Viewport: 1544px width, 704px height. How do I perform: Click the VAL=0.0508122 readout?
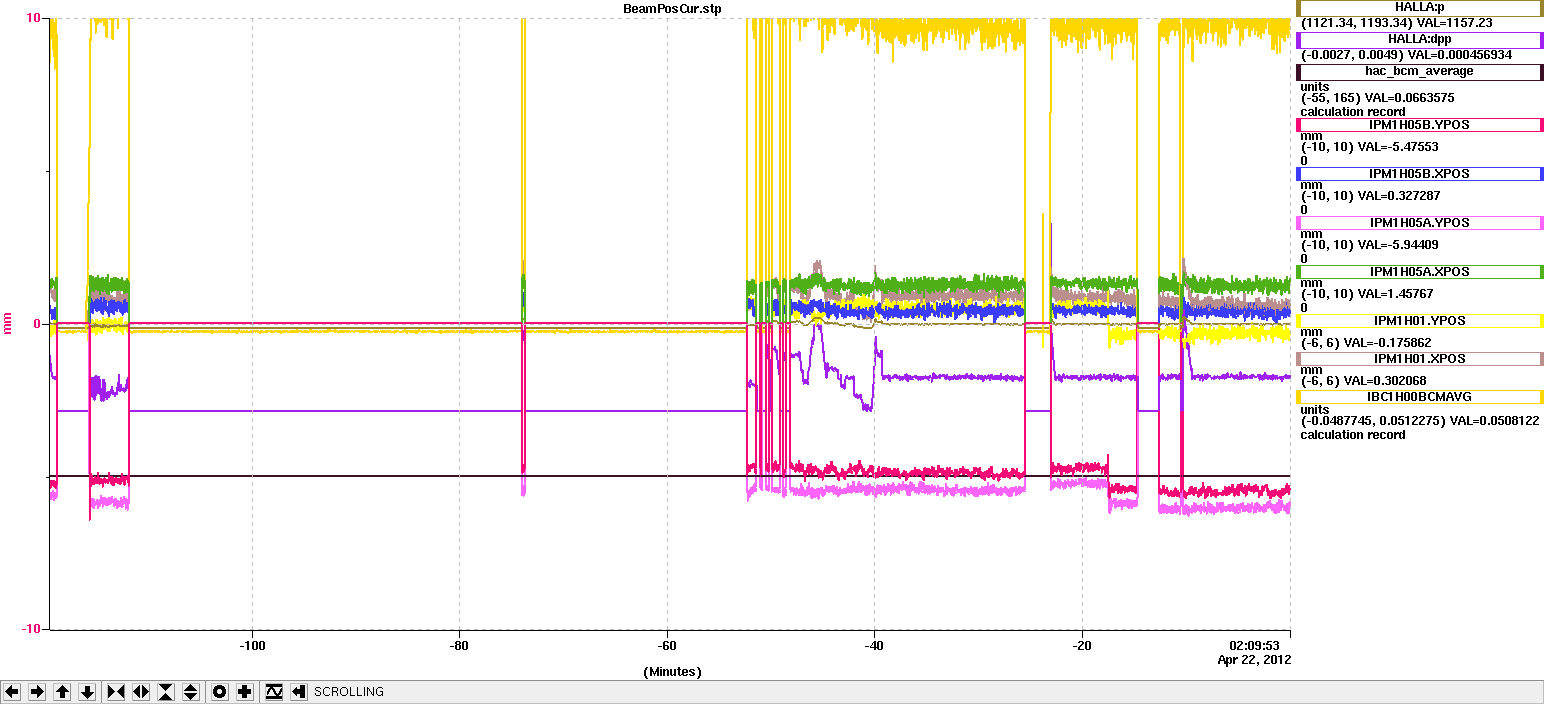tap(1494, 421)
